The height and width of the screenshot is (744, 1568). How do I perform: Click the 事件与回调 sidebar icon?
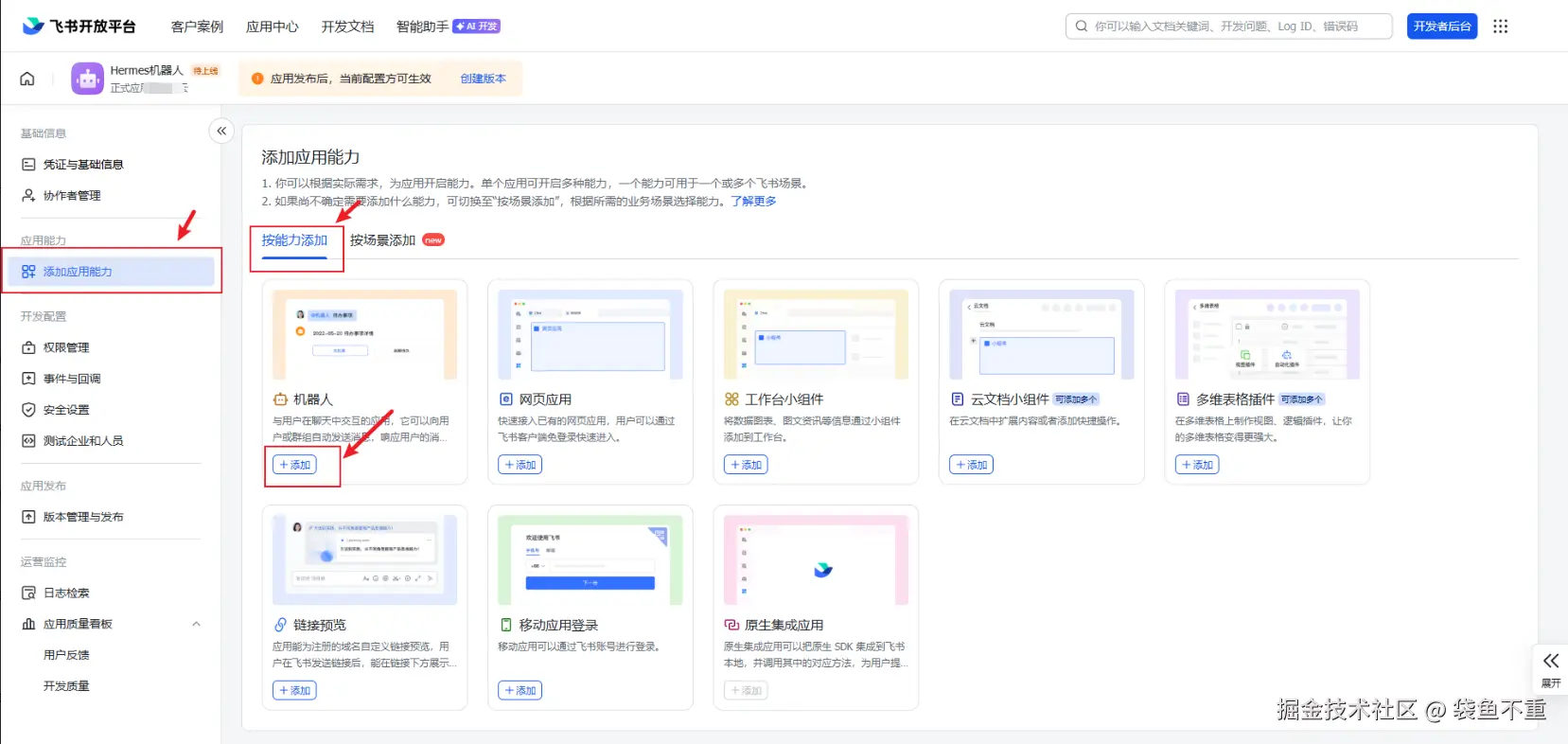(x=29, y=379)
